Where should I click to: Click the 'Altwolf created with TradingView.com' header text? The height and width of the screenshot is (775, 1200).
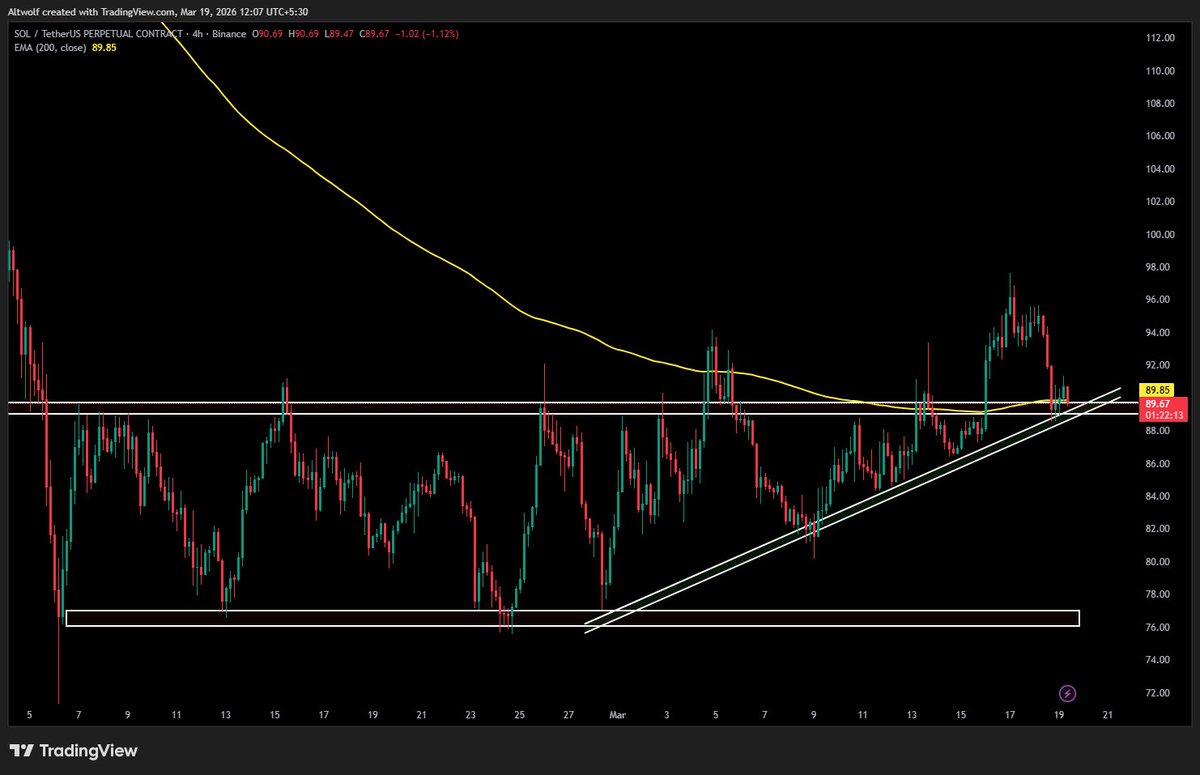pos(93,10)
